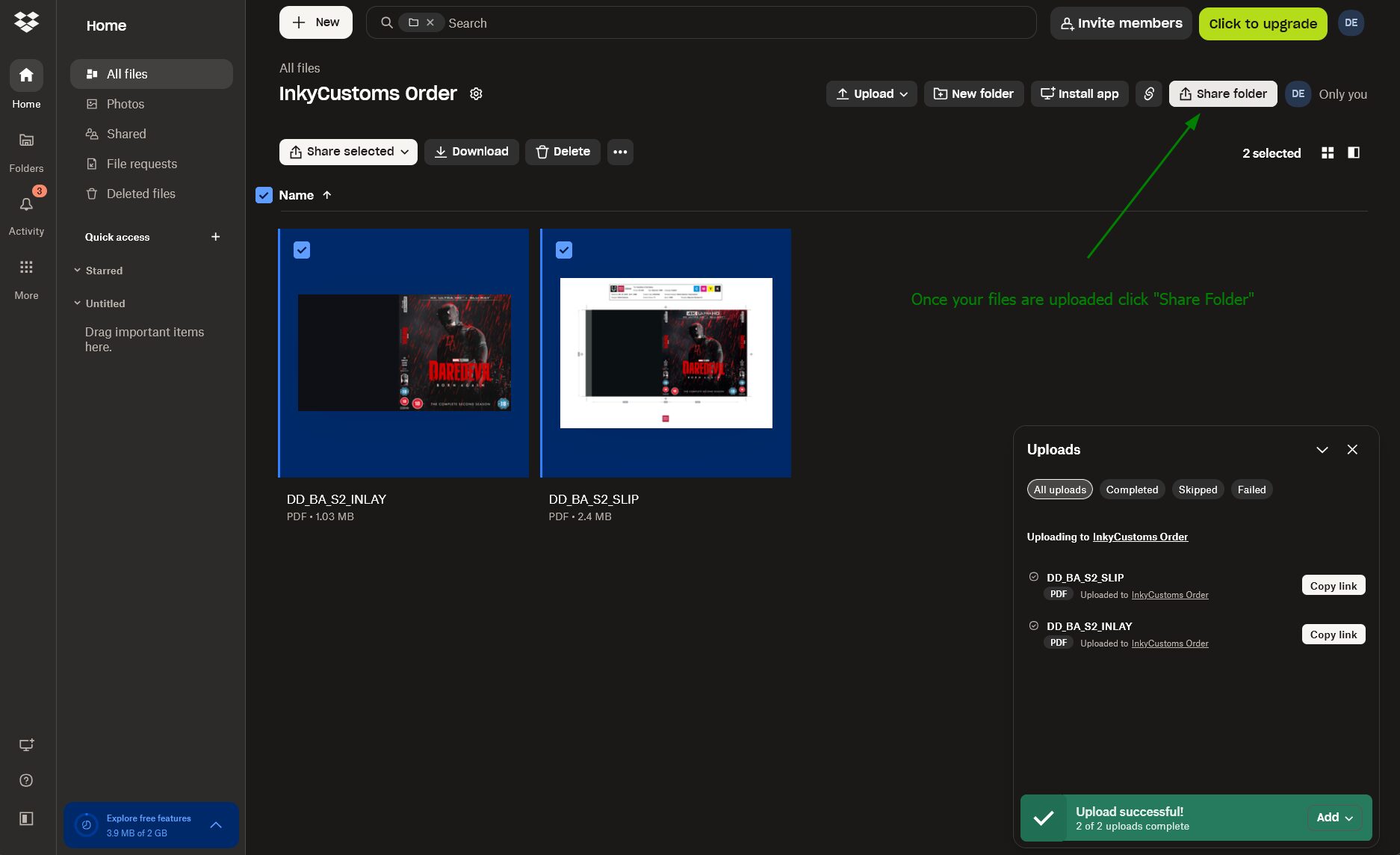Image resolution: width=1400 pixels, height=855 pixels.
Task: Click the search magnifier icon
Action: (387, 23)
